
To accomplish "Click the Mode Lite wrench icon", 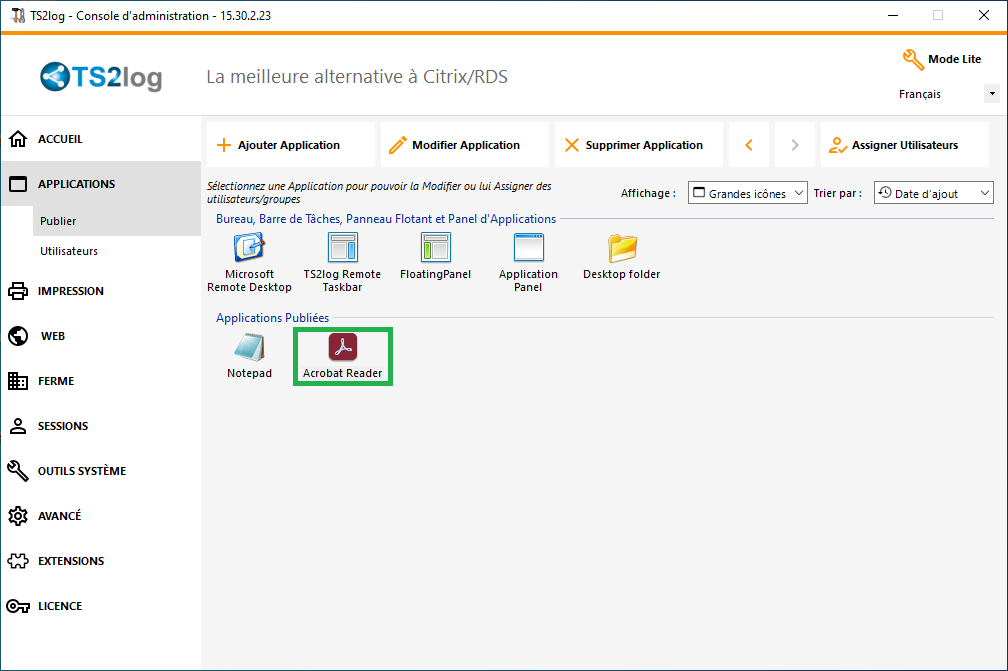I will [913, 60].
